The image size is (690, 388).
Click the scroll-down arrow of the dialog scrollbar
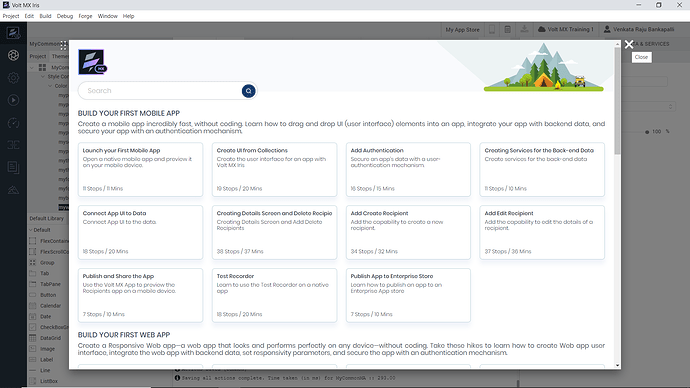[617, 365]
